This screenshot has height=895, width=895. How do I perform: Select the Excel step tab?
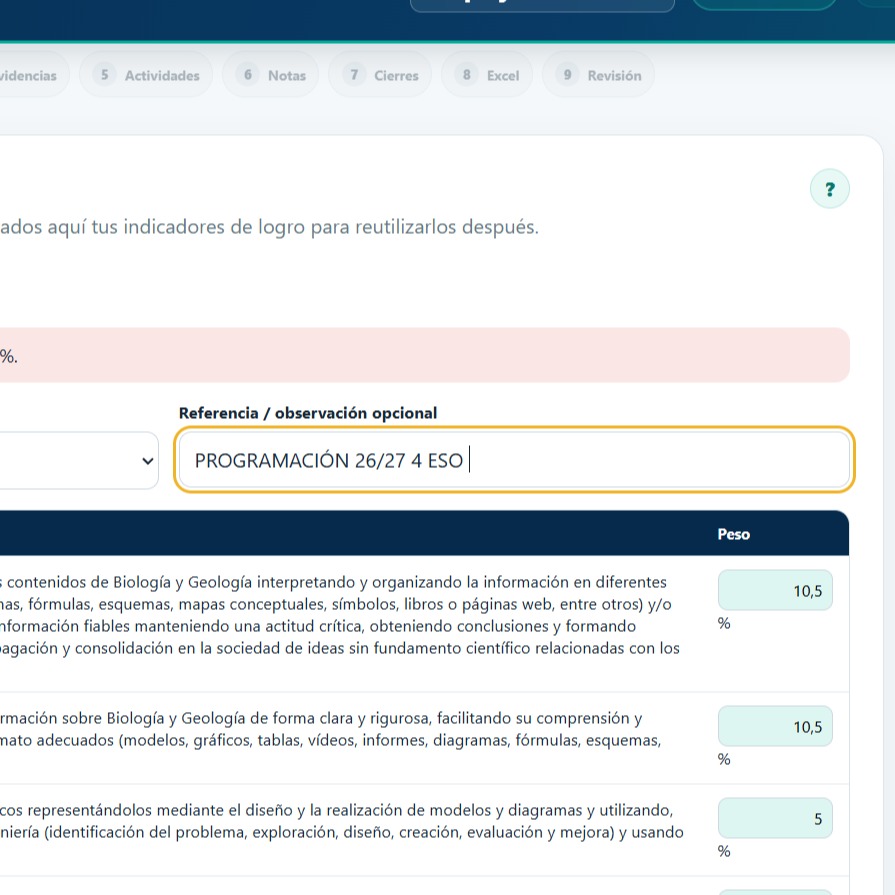pos(487,75)
